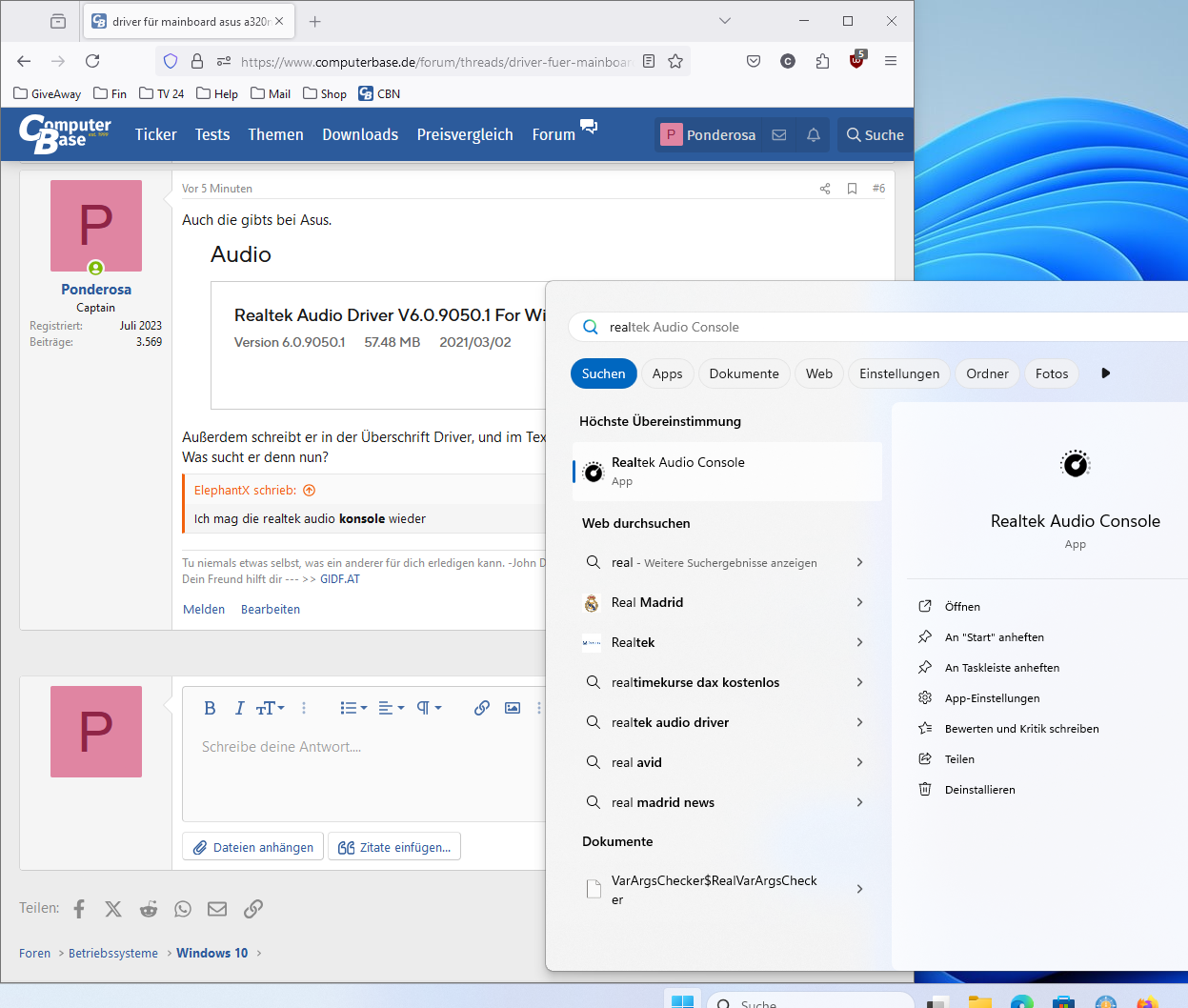This screenshot has height=1008, width=1188.
Task: Open Ponderosa profile name link
Action: tap(96, 290)
